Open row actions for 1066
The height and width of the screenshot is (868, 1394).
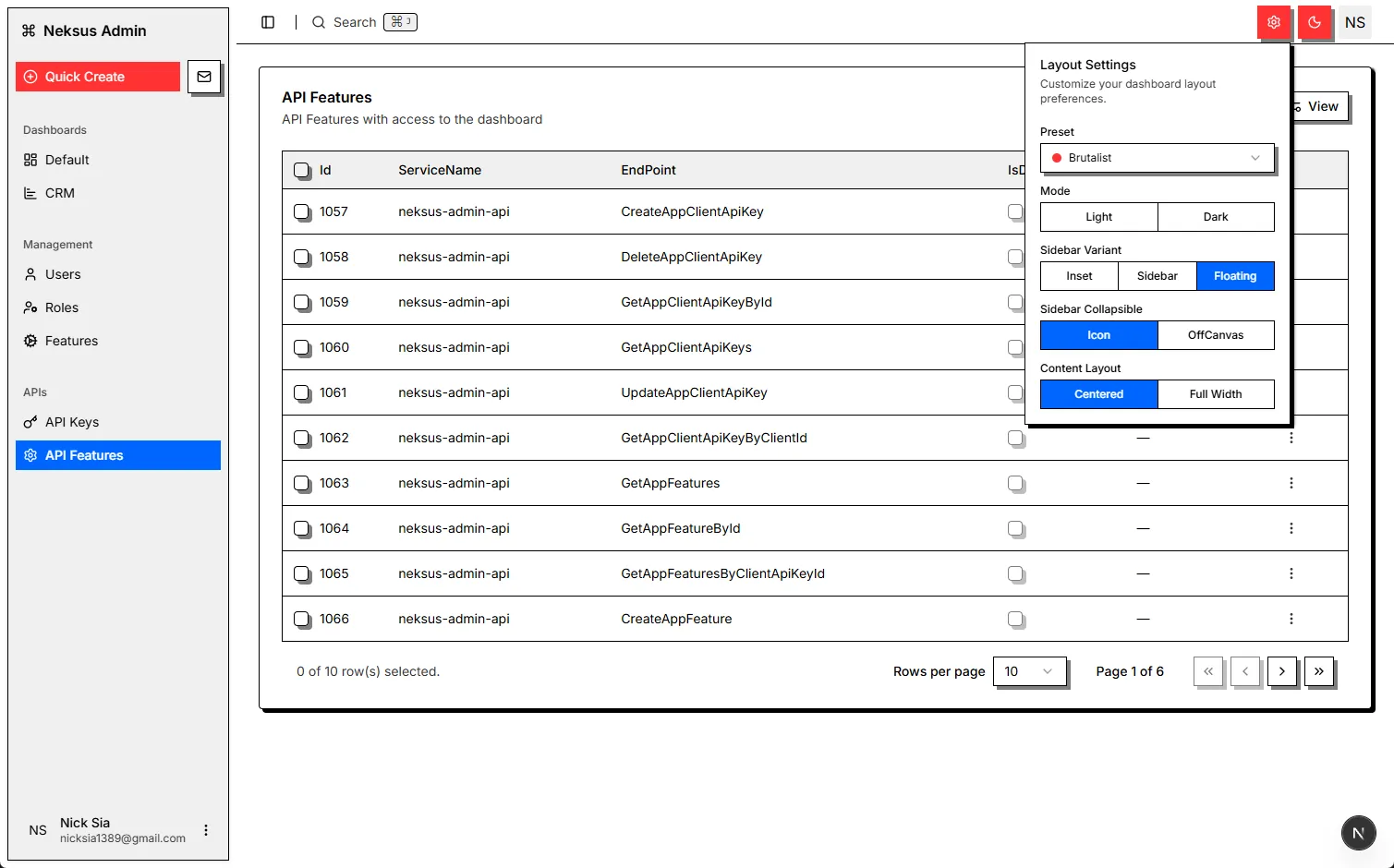point(1291,619)
